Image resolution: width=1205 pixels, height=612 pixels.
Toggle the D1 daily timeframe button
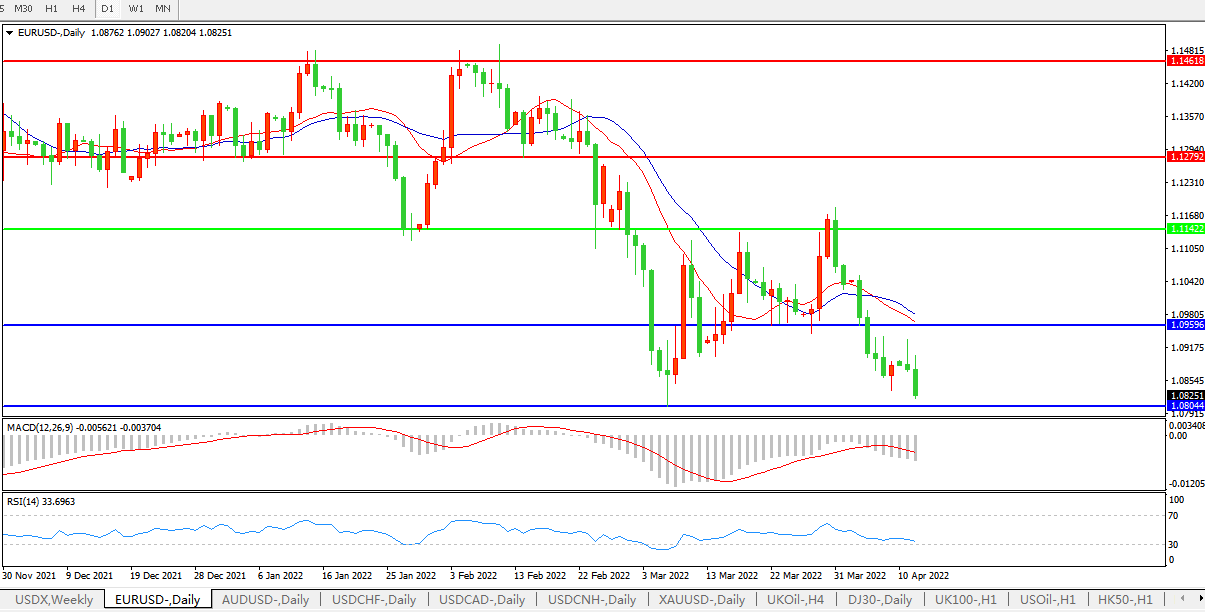click(108, 9)
